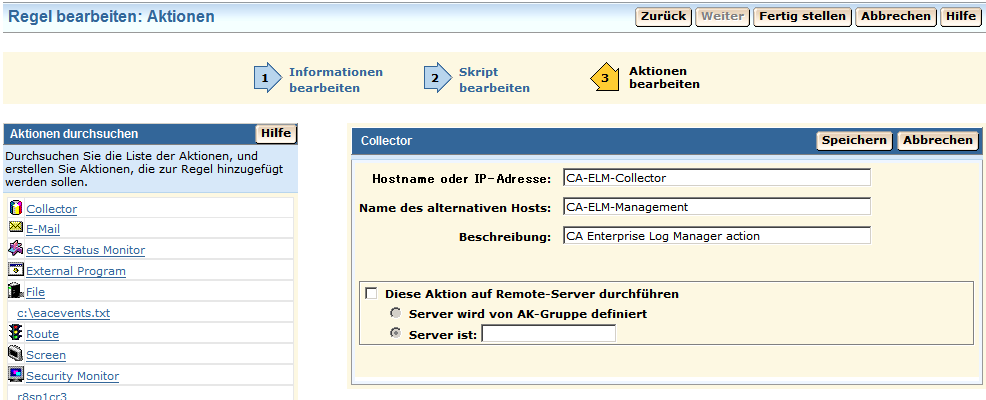Click the E-Mail envelope icon

point(16,228)
